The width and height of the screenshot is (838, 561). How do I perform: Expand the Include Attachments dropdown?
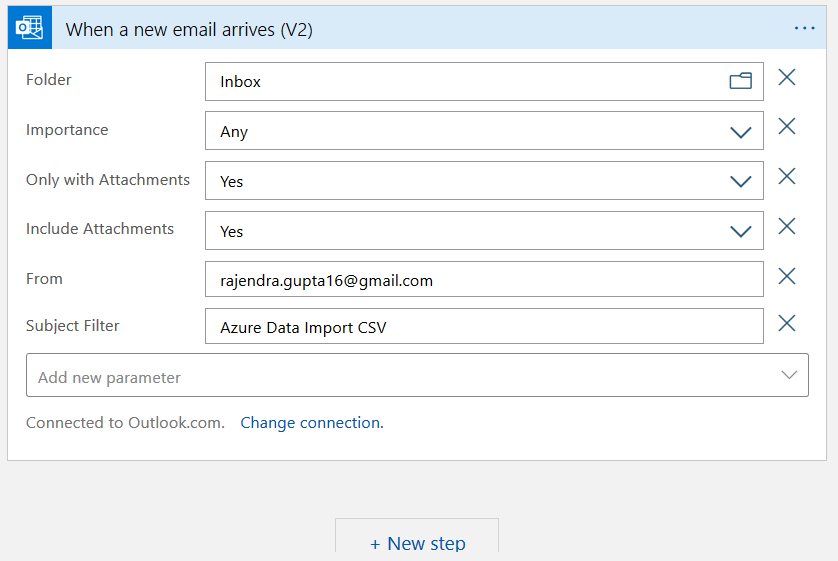740,232
